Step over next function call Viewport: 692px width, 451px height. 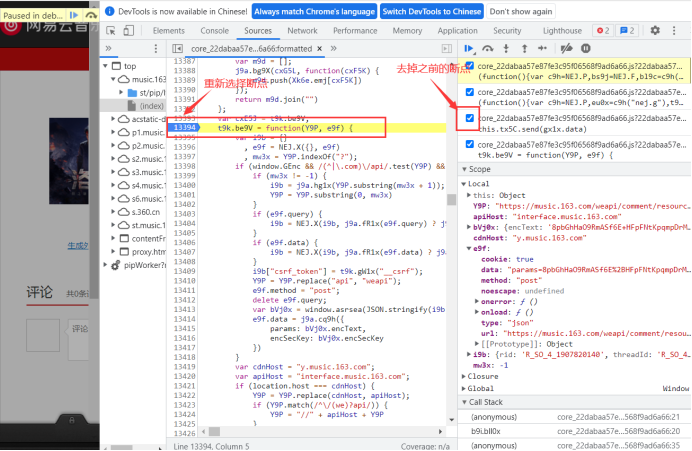click(x=488, y=49)
